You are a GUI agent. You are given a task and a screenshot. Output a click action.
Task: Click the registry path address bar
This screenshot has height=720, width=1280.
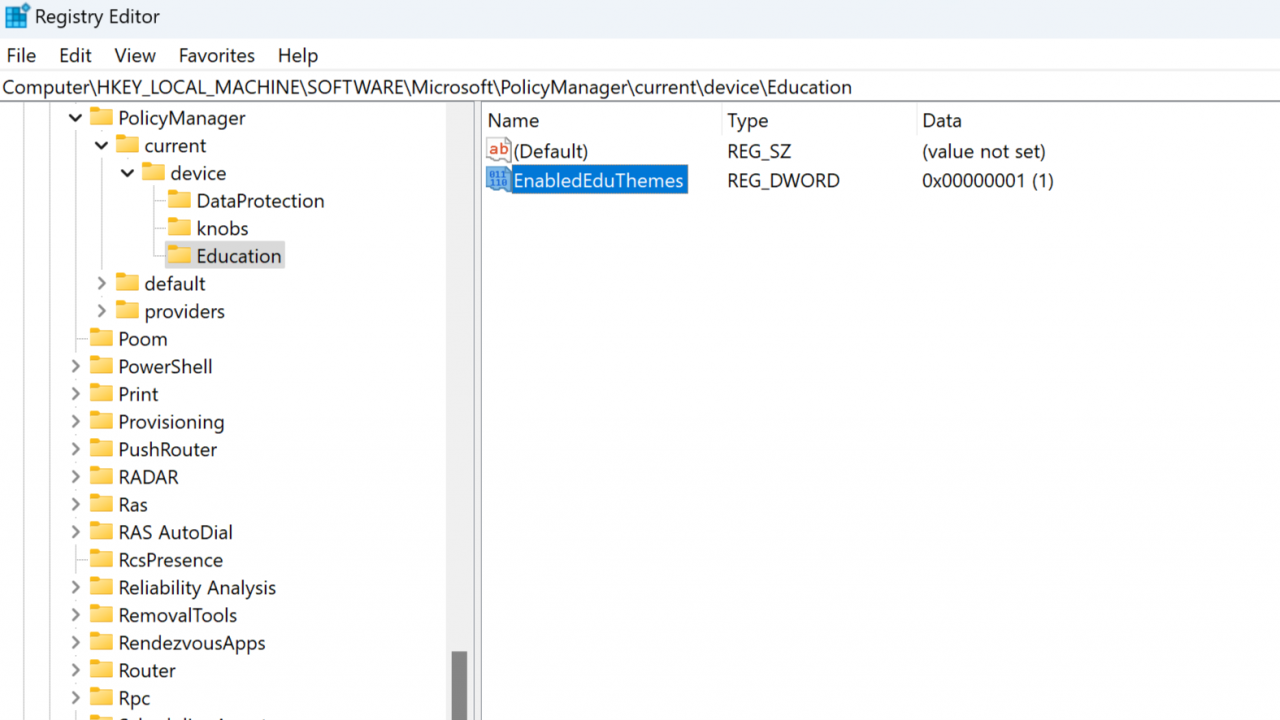tap(640, 87)
